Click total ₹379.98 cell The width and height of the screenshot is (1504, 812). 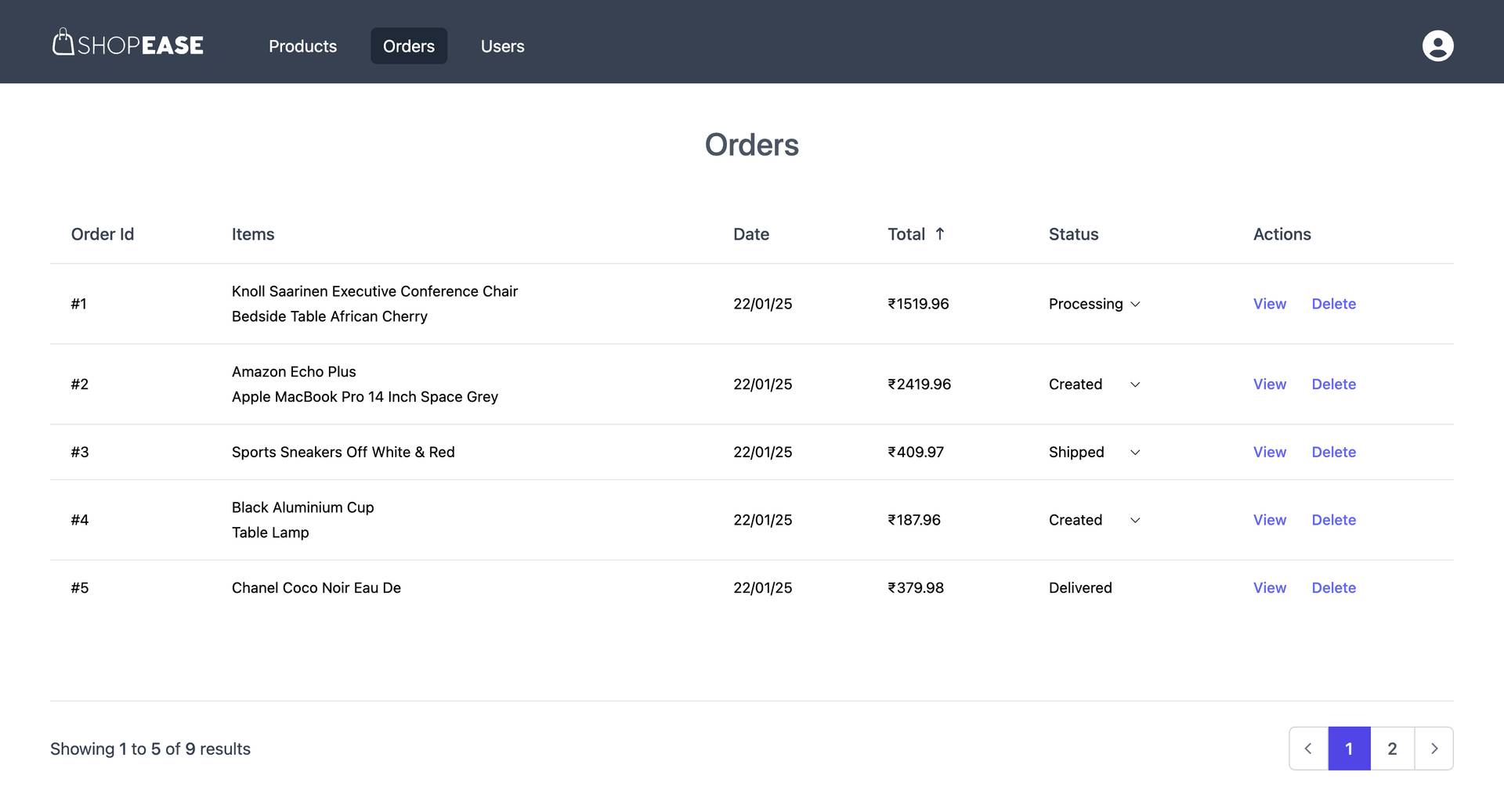916,588
